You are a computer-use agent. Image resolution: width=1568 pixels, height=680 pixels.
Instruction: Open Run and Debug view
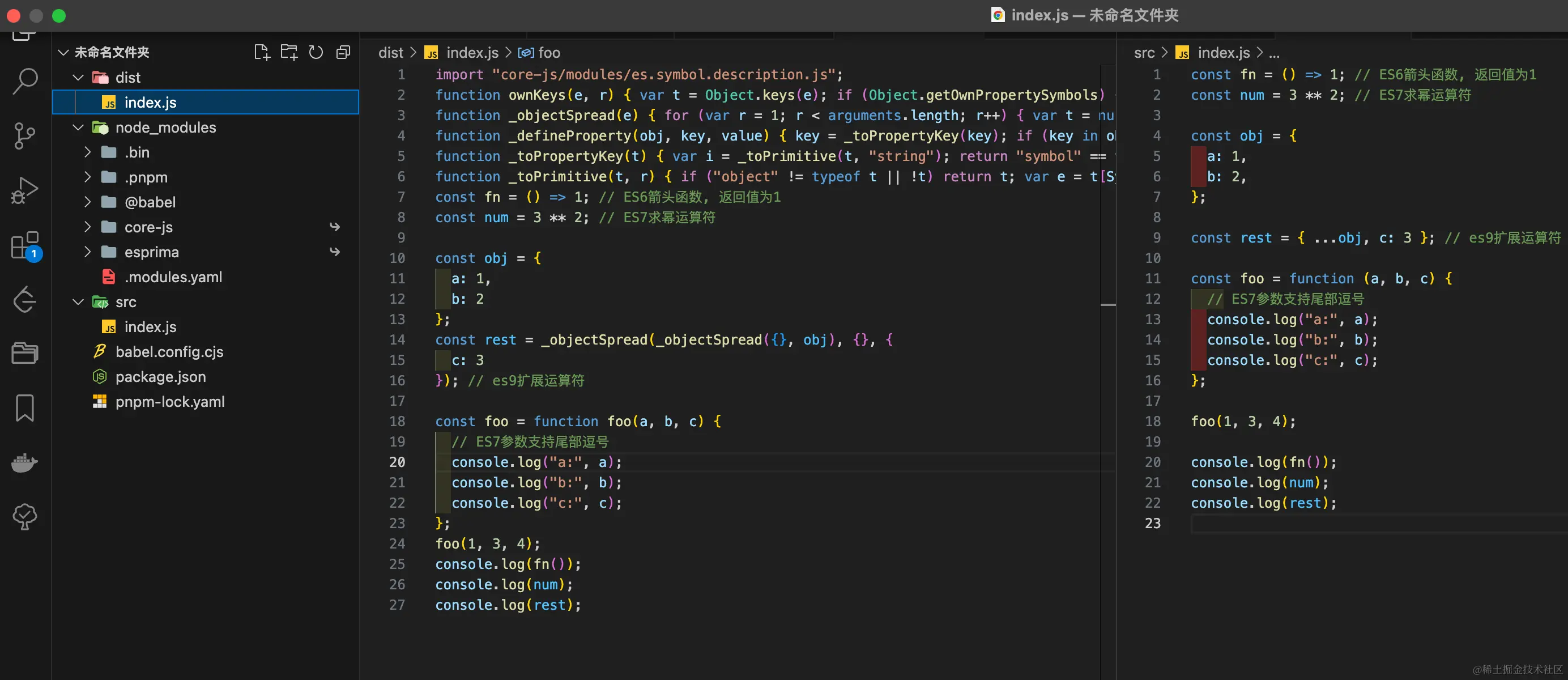pos(25,190)
